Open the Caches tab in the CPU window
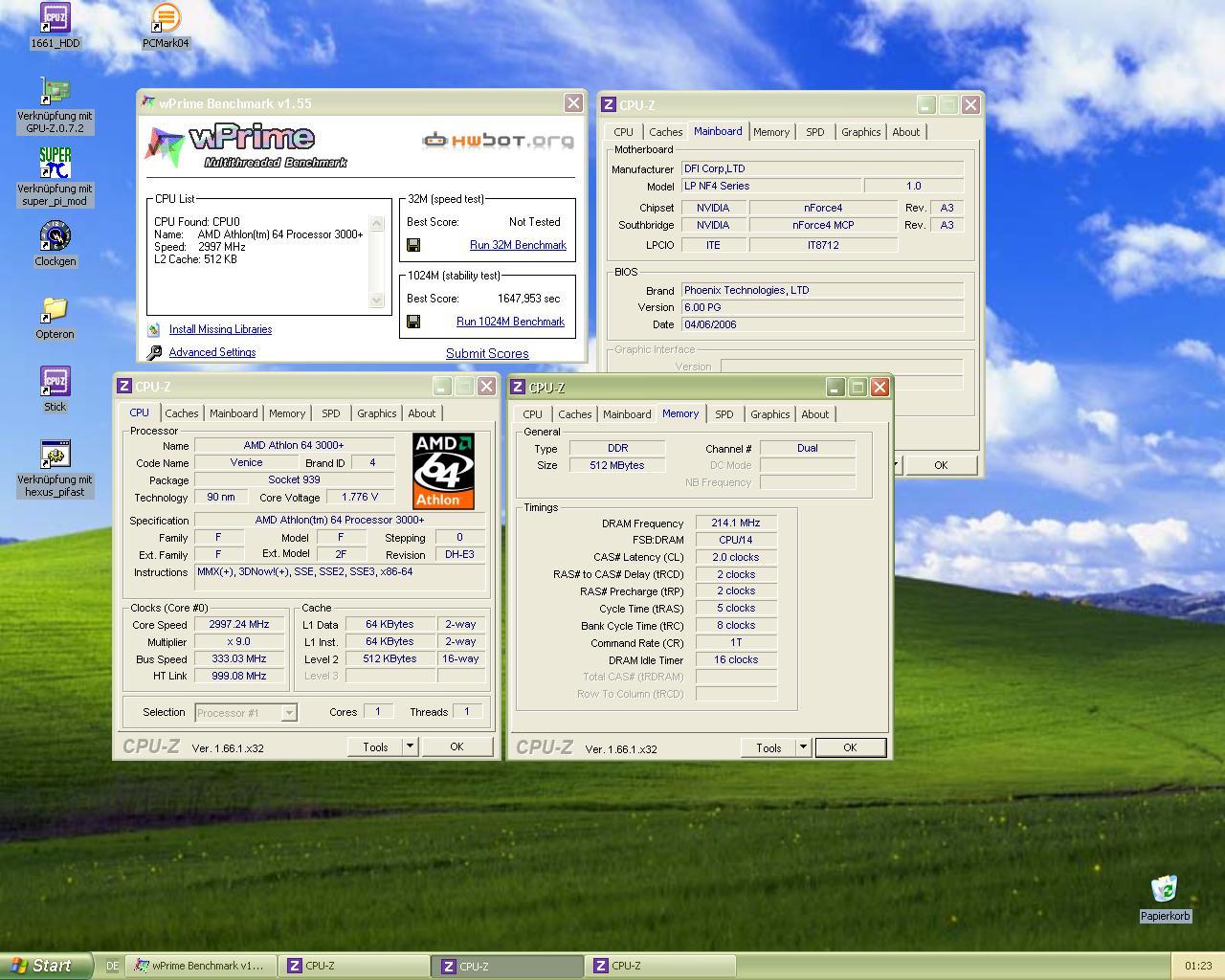Image resolution: width=1225 pixels, height=980 pixels. (181, 413)
